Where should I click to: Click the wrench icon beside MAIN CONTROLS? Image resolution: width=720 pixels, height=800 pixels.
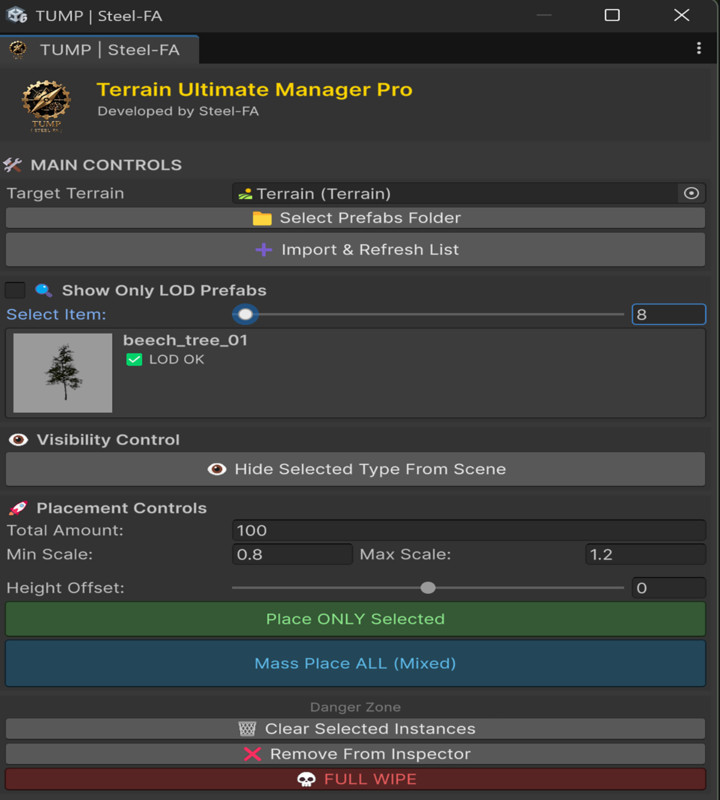(12, 165)
